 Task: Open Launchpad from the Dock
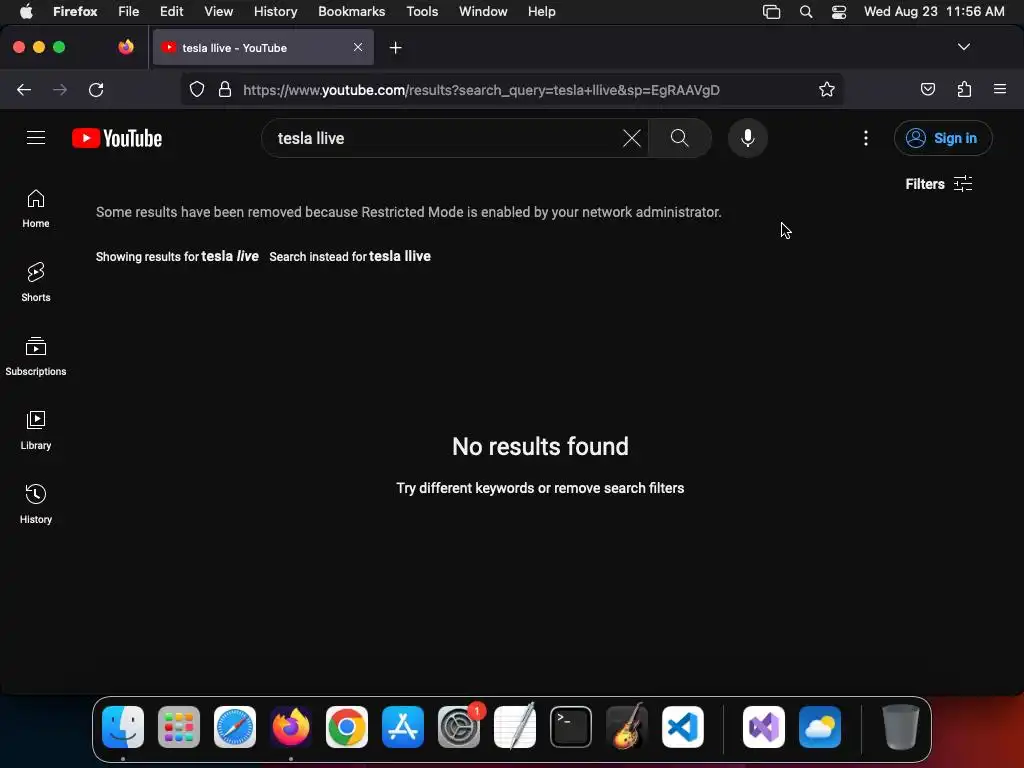[179, 727]
